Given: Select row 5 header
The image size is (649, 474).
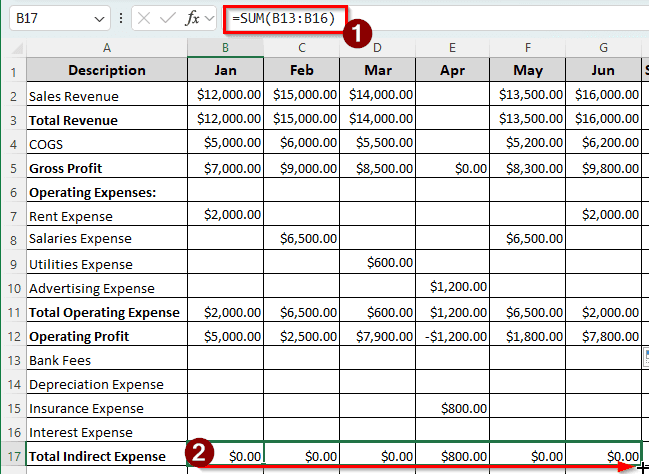Looking at the screenshot, I should click(14, 168).
